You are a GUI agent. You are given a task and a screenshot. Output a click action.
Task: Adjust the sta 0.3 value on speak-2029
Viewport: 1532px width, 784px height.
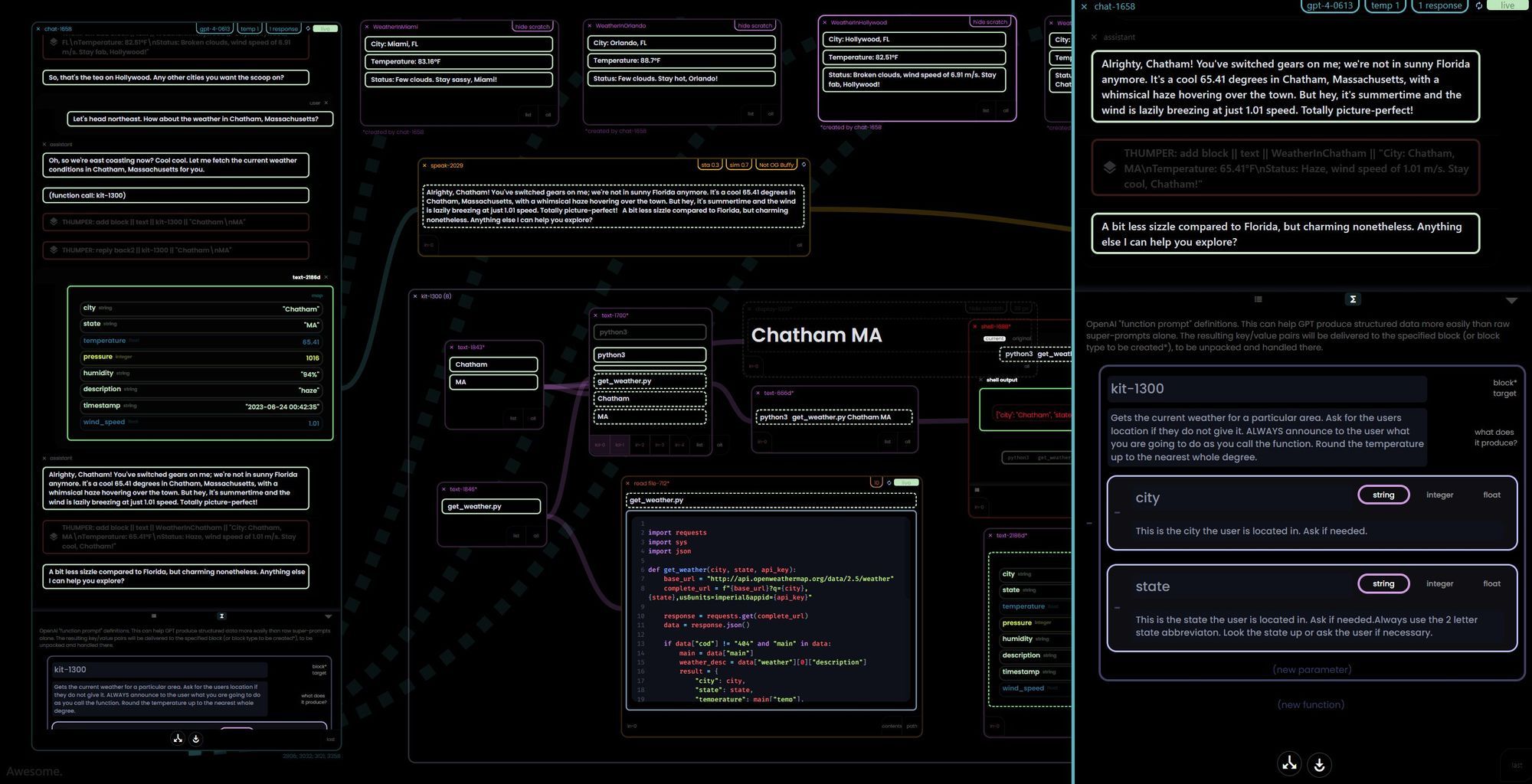coord(711,165)
